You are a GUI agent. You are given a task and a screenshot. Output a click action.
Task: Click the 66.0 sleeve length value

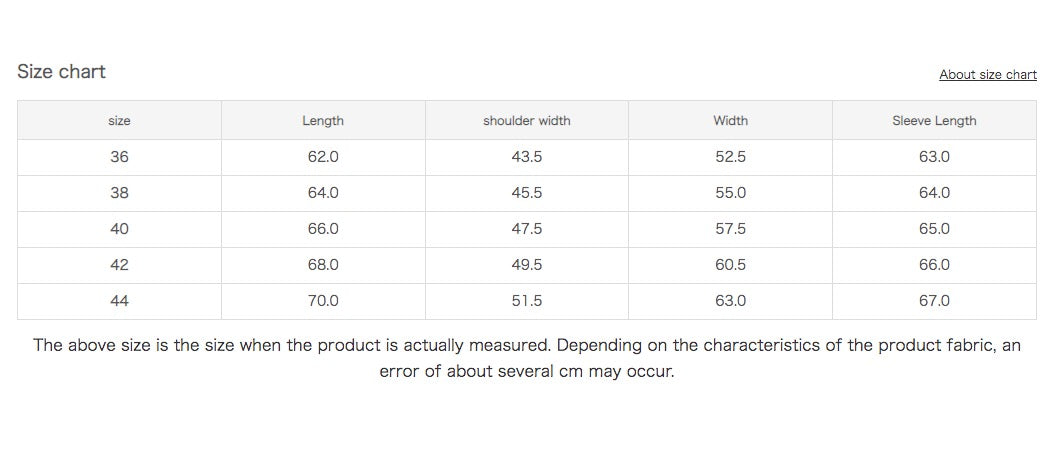934,265
